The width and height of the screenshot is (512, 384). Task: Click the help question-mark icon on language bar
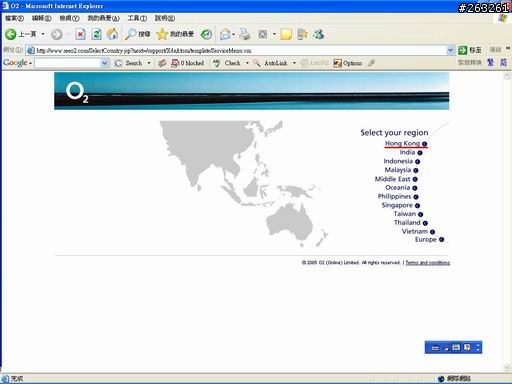pos(467,347)
